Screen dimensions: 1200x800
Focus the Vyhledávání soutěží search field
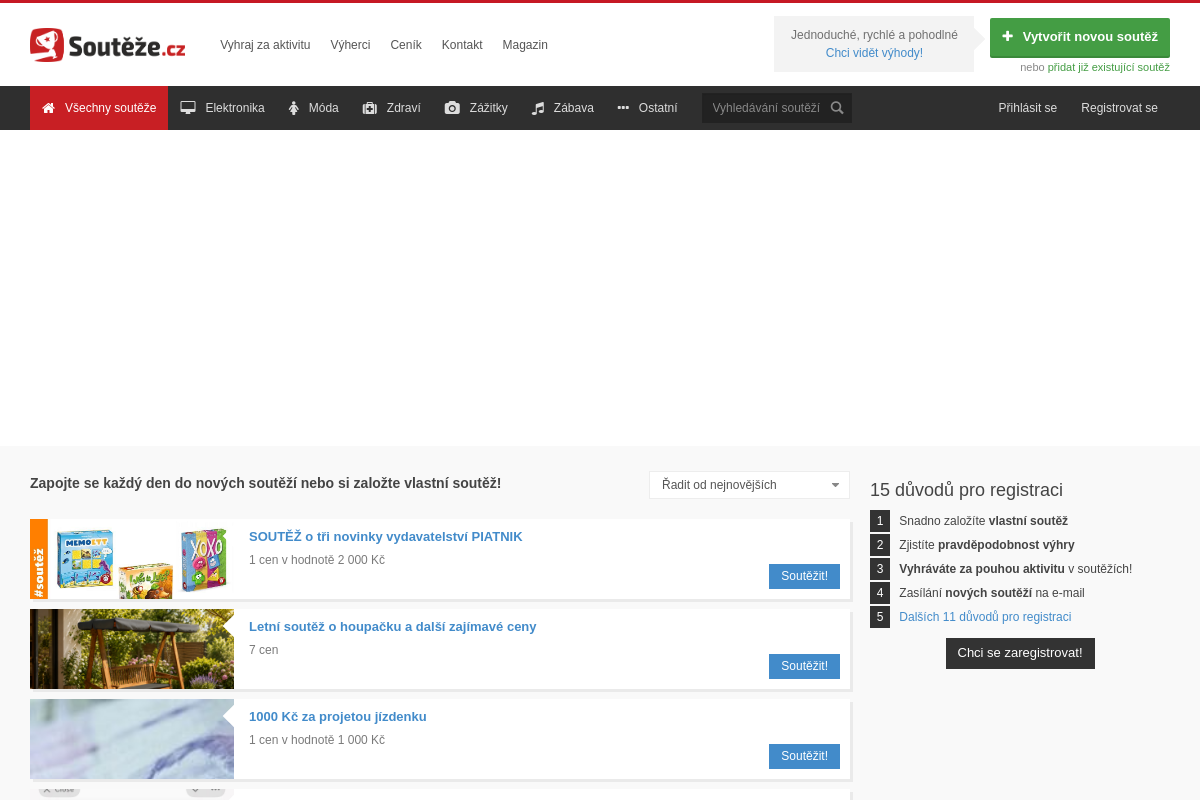[766, 108]
